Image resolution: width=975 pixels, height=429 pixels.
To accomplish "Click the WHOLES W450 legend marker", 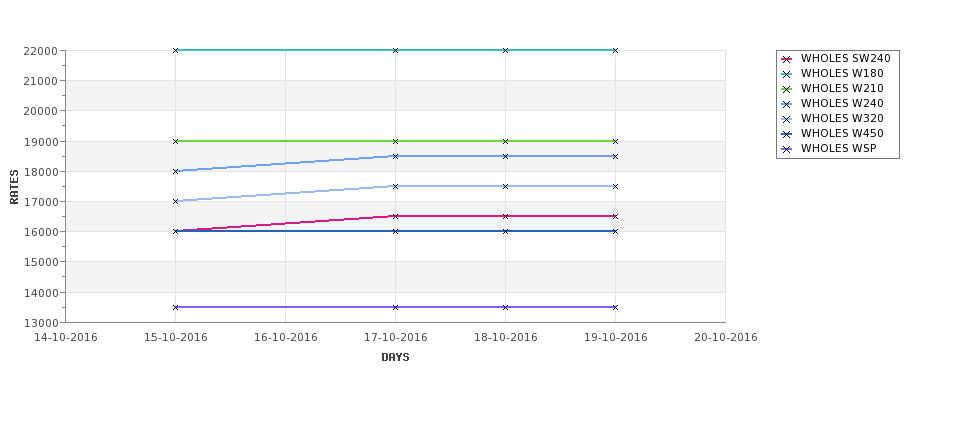I will click(787, 134).
